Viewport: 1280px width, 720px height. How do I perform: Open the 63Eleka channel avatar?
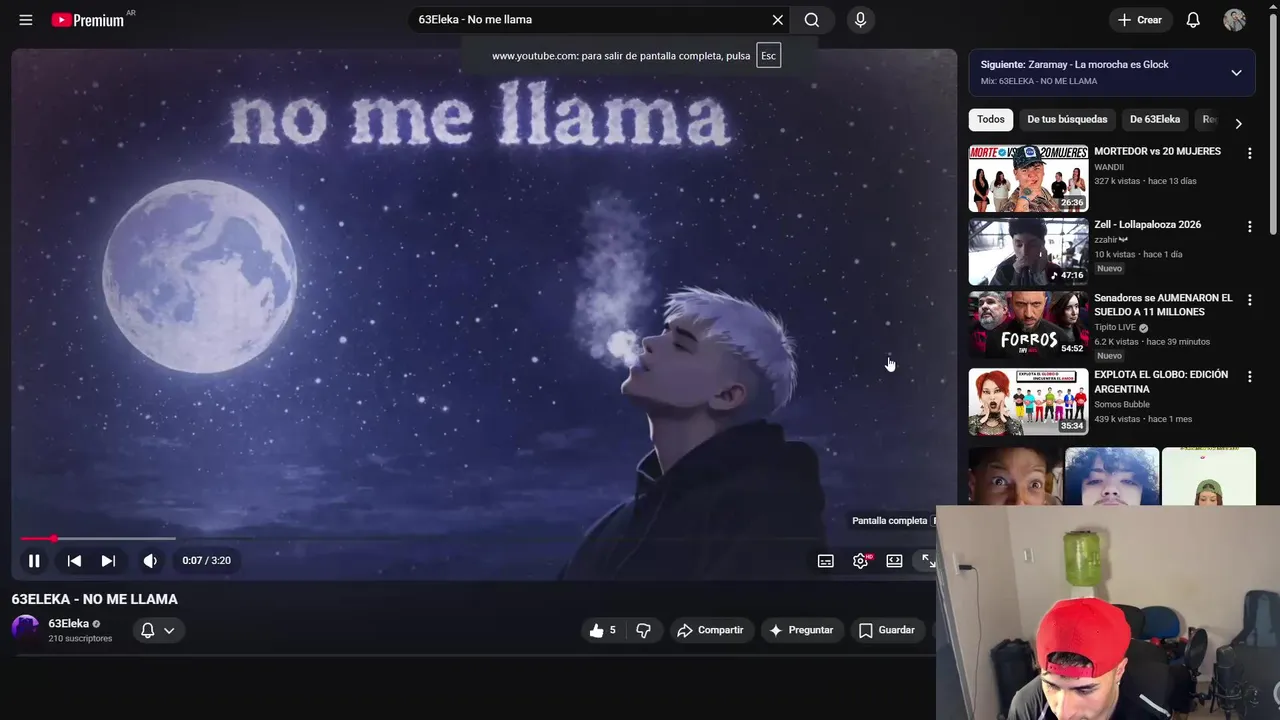click(25, 629)
